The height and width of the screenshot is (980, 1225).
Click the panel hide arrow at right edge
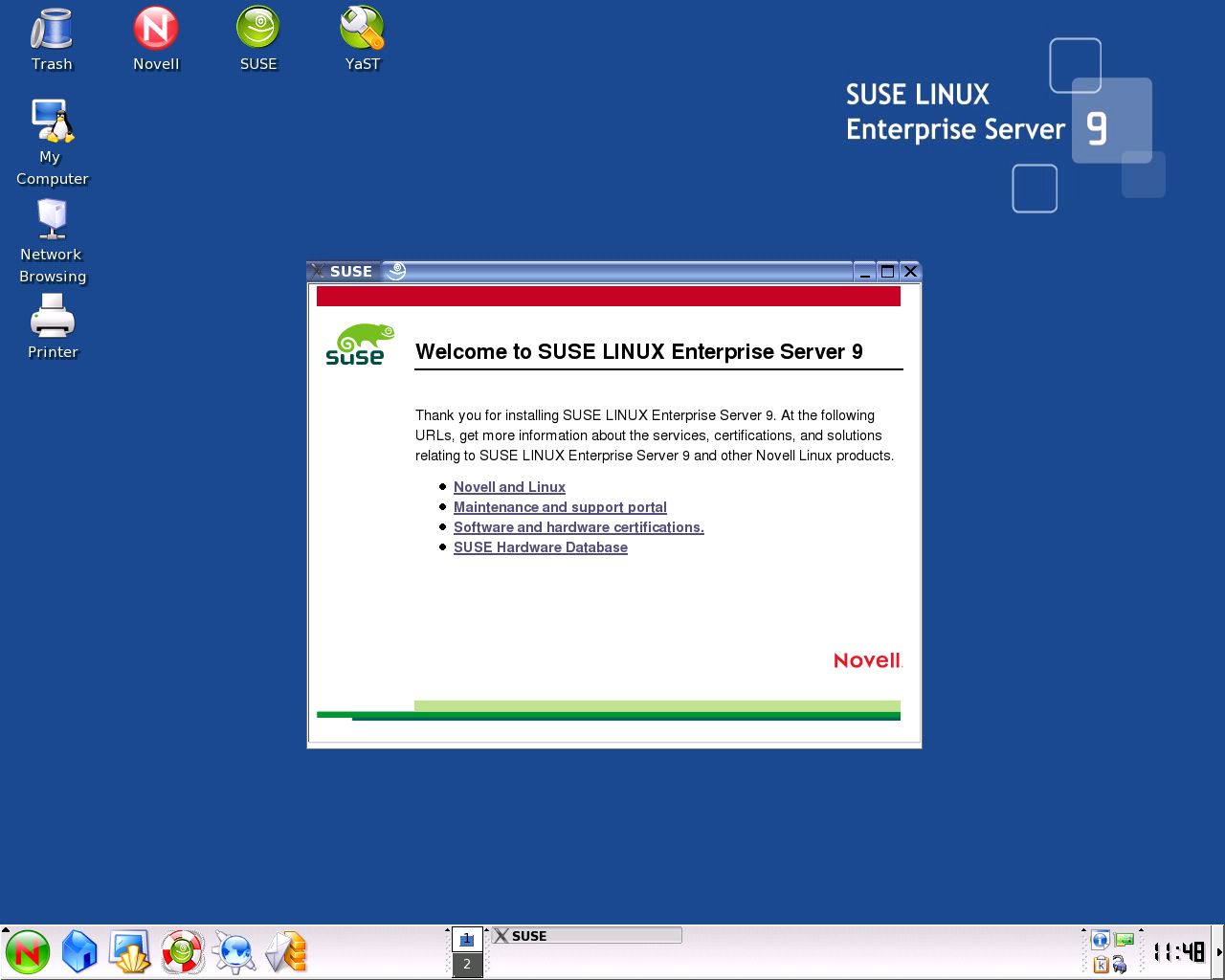[x=1219, y=952]
